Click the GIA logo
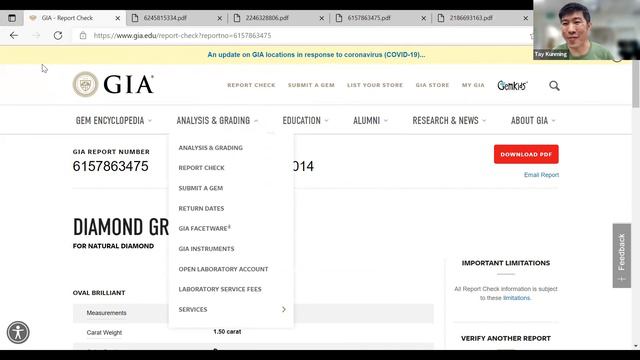The height and width of the screenshot is (360, 640). coord(113,84)
